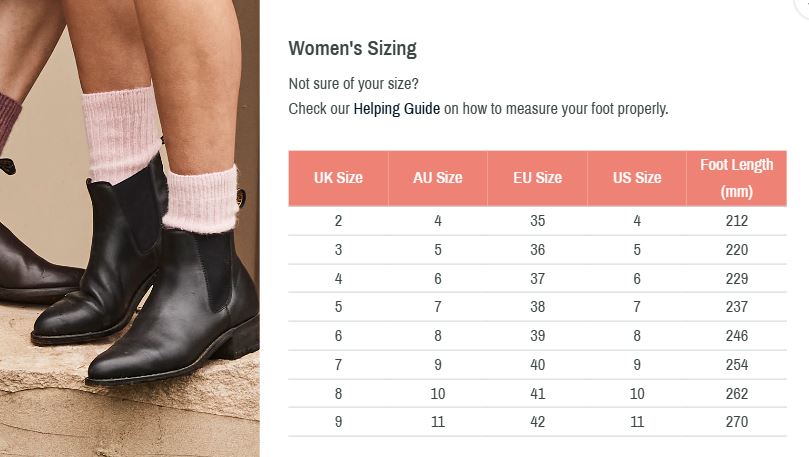Viewport: 809px width, 457px height.
Task: Click EU size 35 cell
Action: pyautogui.click(x=537, y=221)
